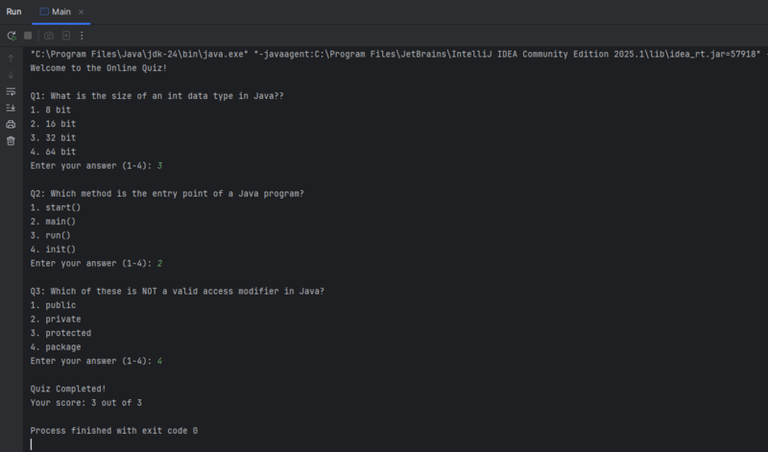Click the Rerun Main icon
The width and height of the screenshot is (768, 452).
point(11,36)
